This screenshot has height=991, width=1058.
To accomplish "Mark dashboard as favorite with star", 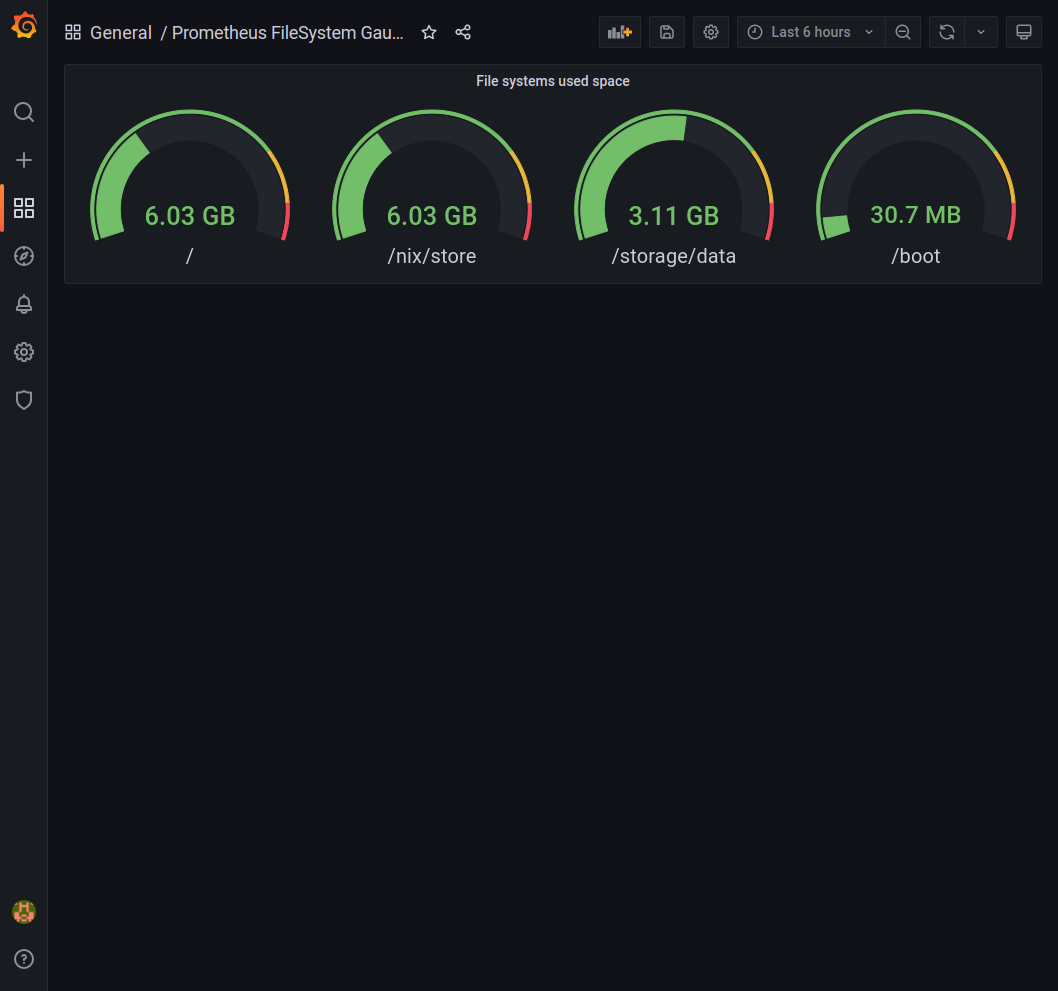I will click(428, 32).
